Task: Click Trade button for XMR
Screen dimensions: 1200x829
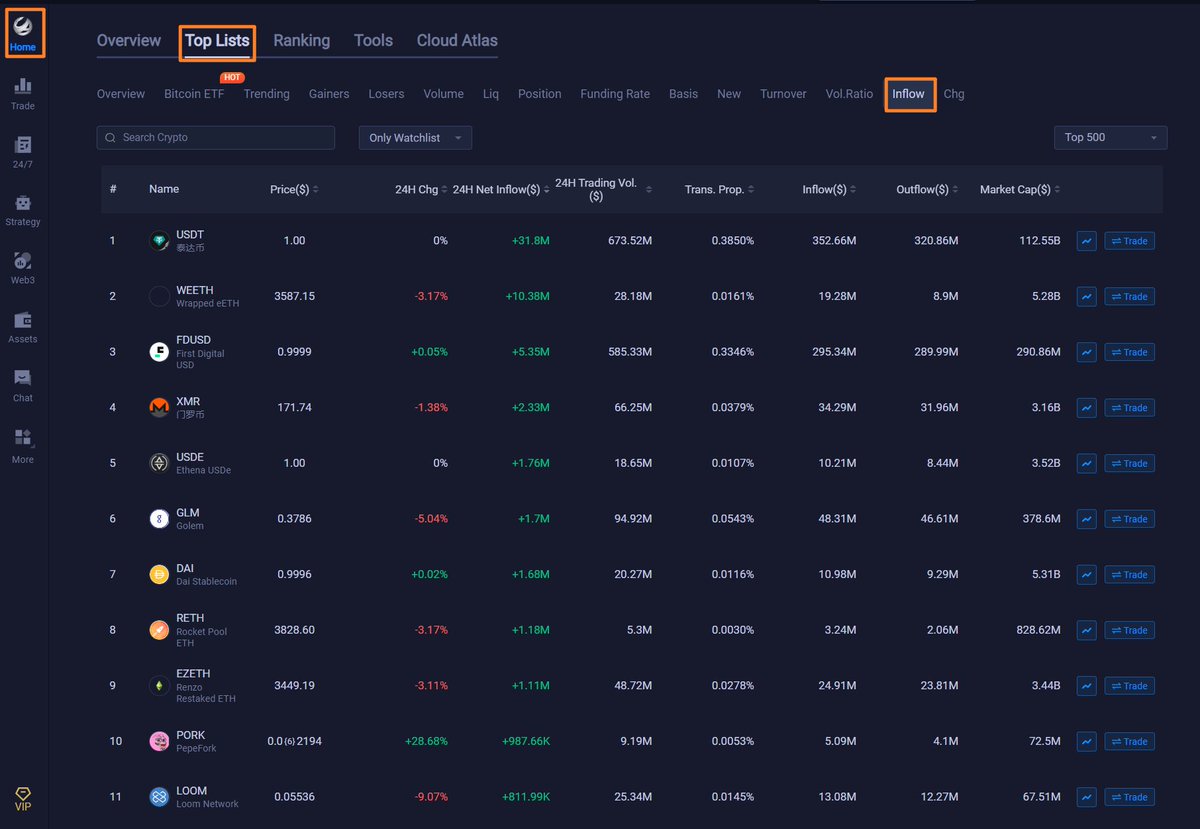Action: tap(1130, 408)
